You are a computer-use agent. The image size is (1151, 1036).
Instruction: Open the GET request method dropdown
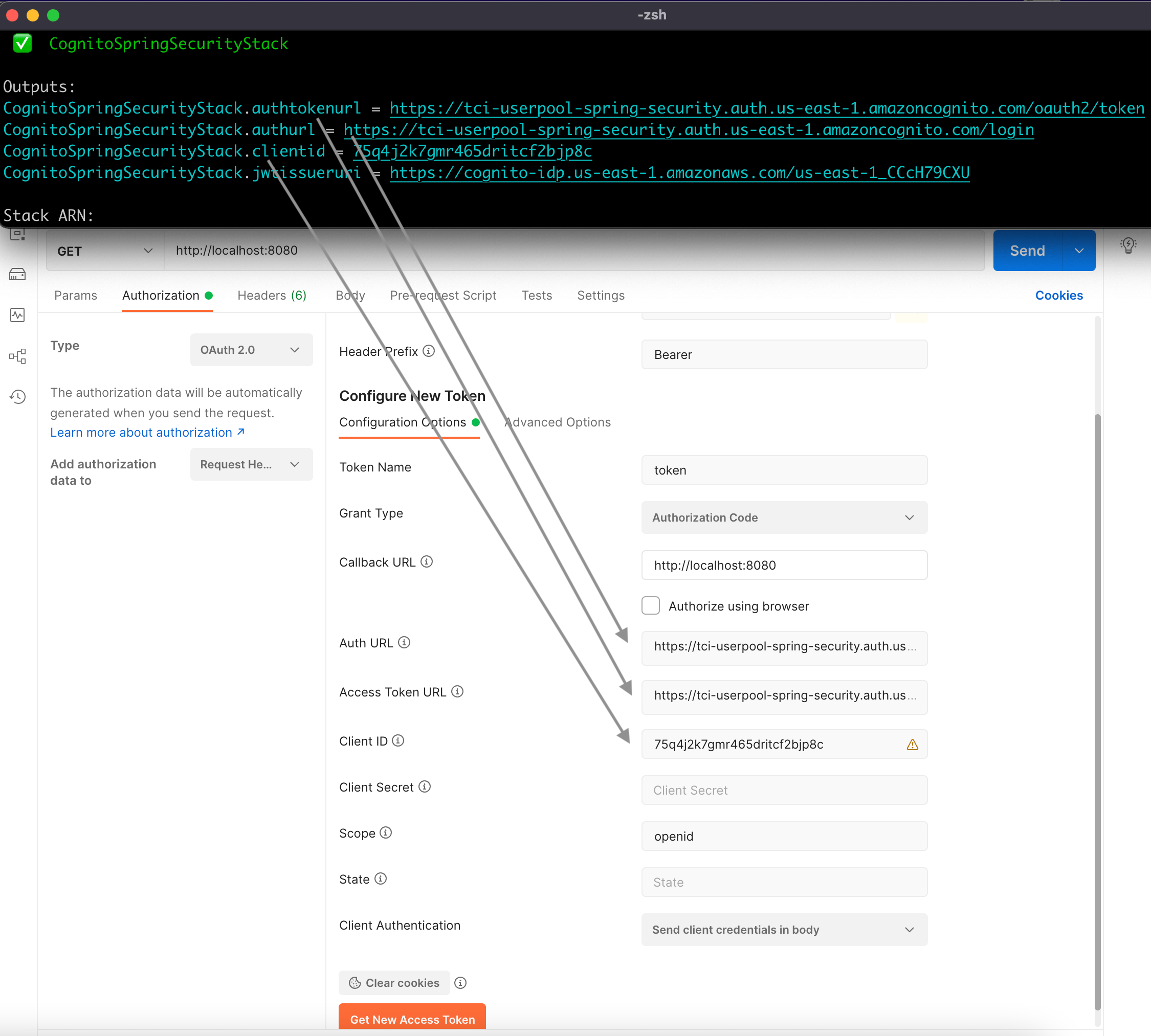point(104,251)
